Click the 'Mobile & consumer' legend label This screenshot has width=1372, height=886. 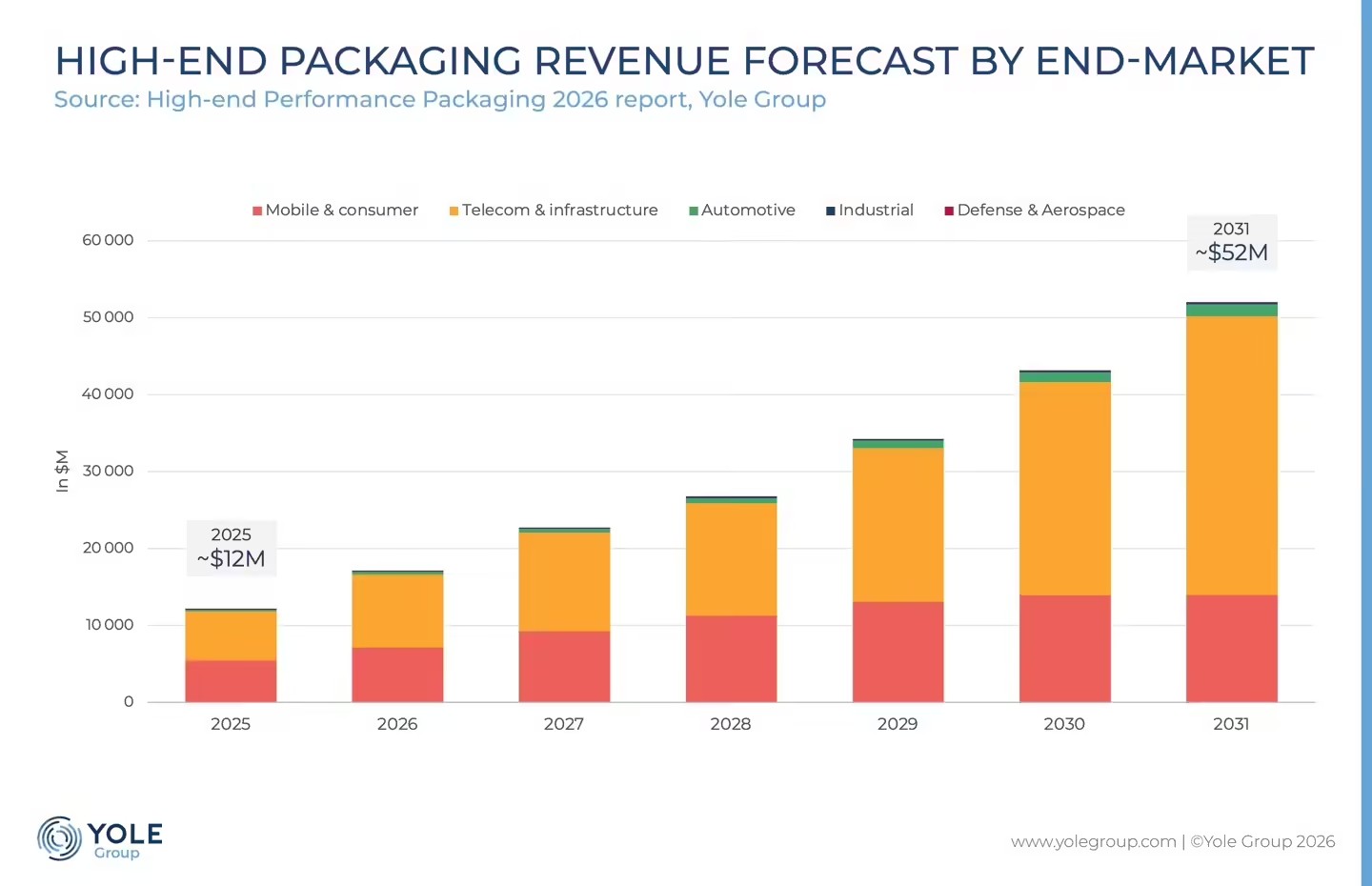click(x=342, y=210)
